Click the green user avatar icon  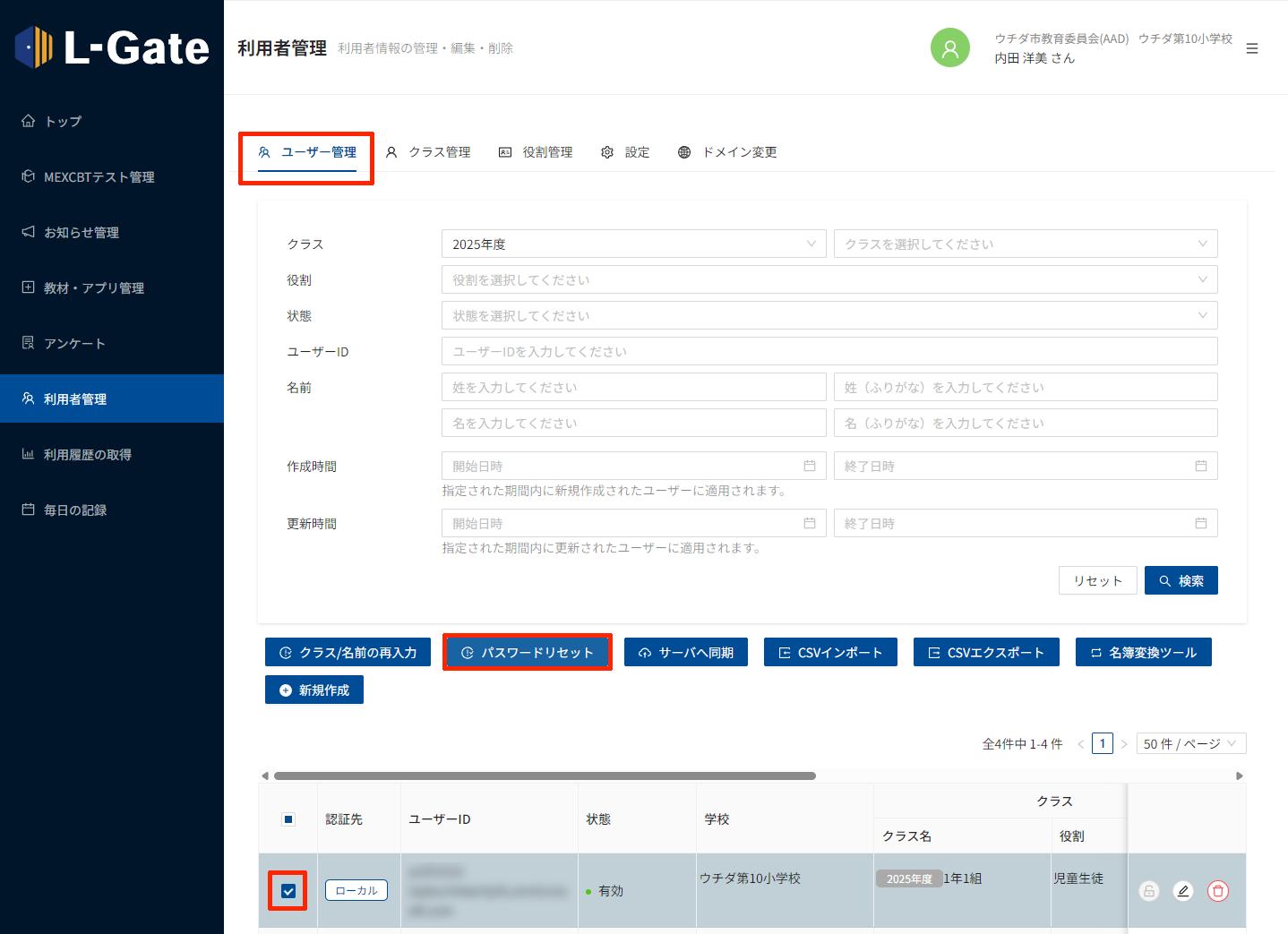point(949,48)
